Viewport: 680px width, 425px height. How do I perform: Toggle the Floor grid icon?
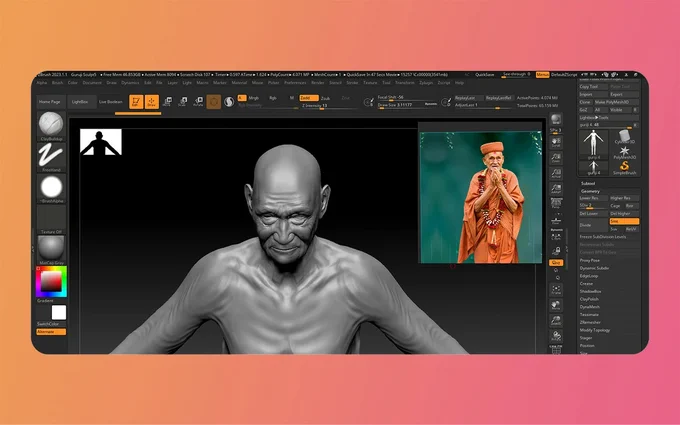click(556, 221)
